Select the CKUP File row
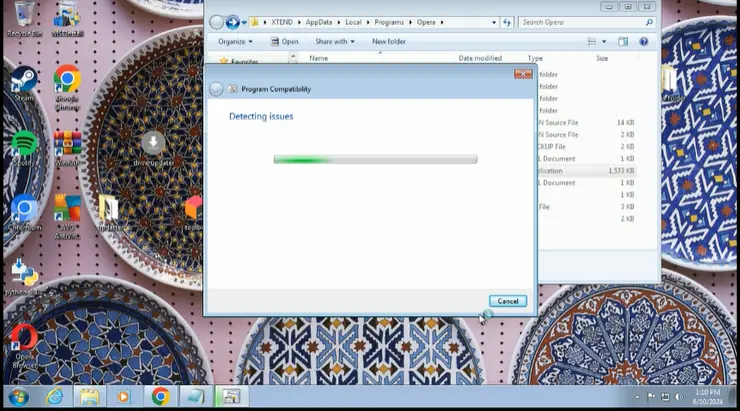The width and height of the screenshot is (740, 411). (x=587, y=147)
